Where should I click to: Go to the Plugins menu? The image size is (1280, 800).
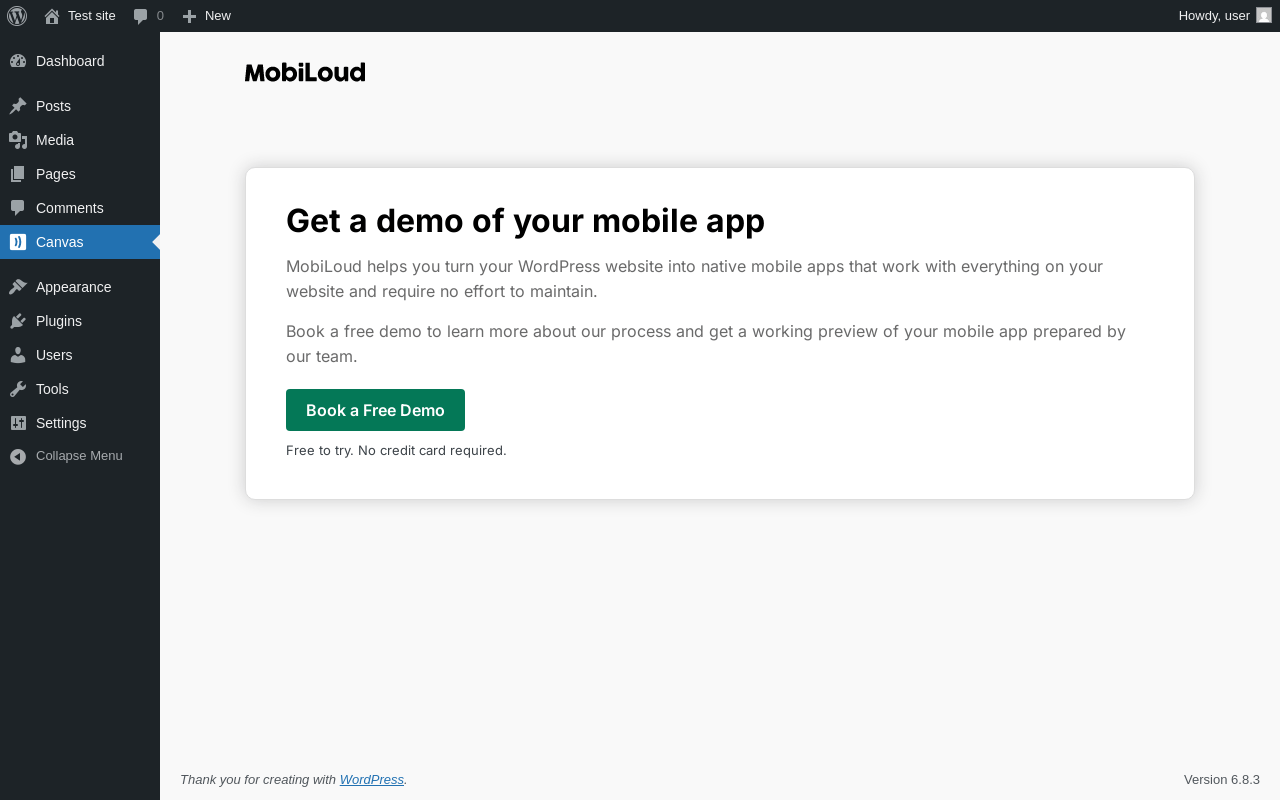point(80,321)
